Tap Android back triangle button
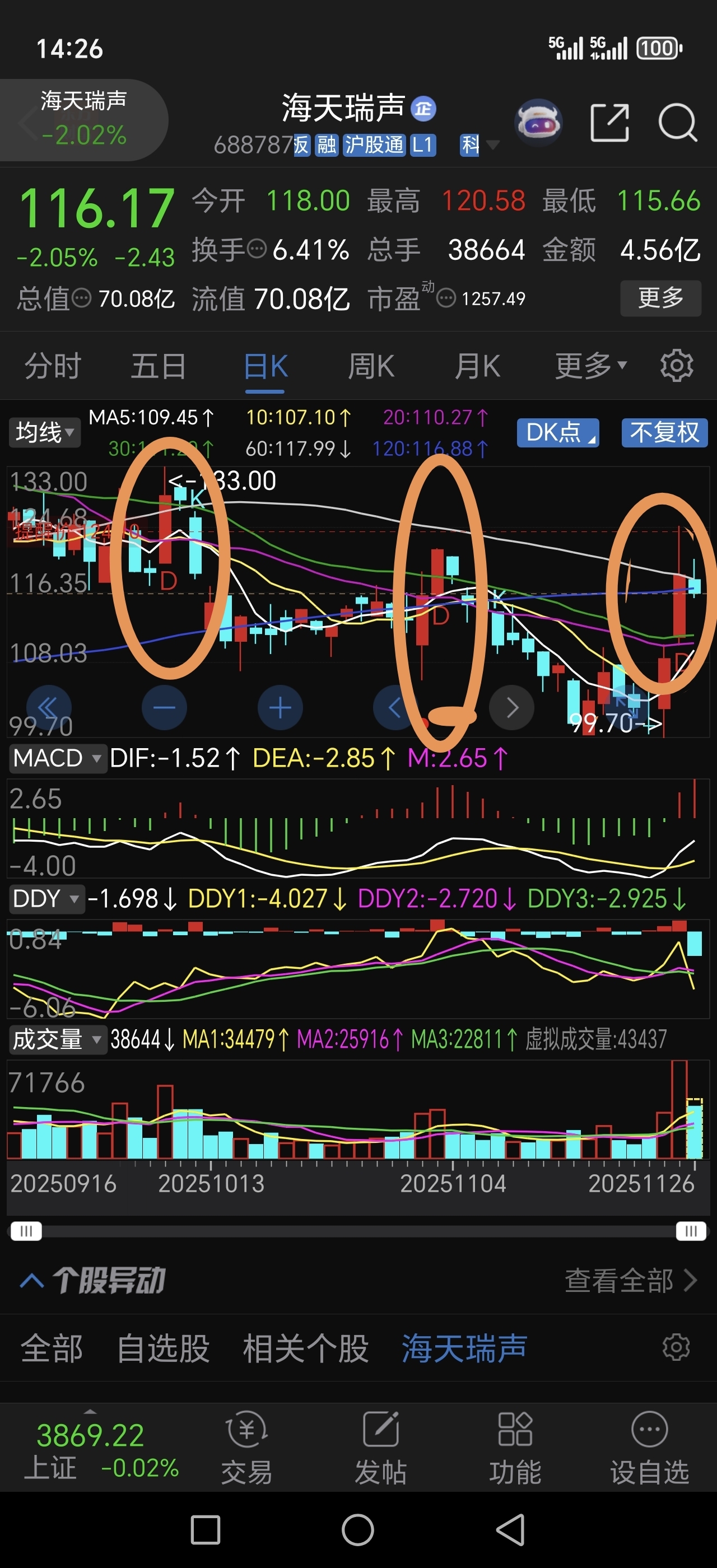Screen dimensions: 717x1568 (x=510, y=1530)
